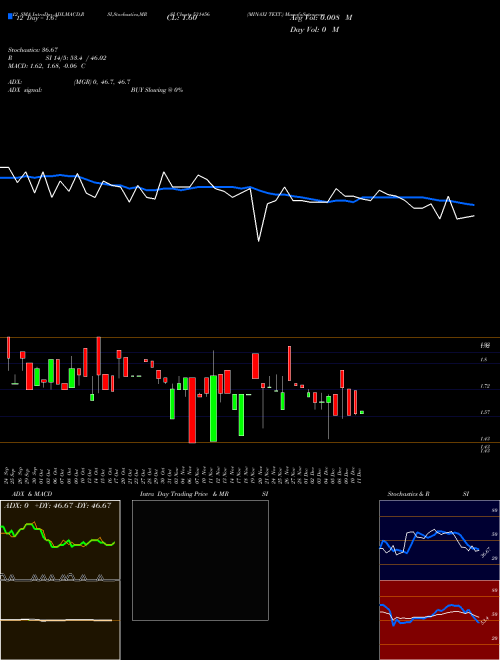
Task: Click the Day Vol 0 M value
Action: 314,30
